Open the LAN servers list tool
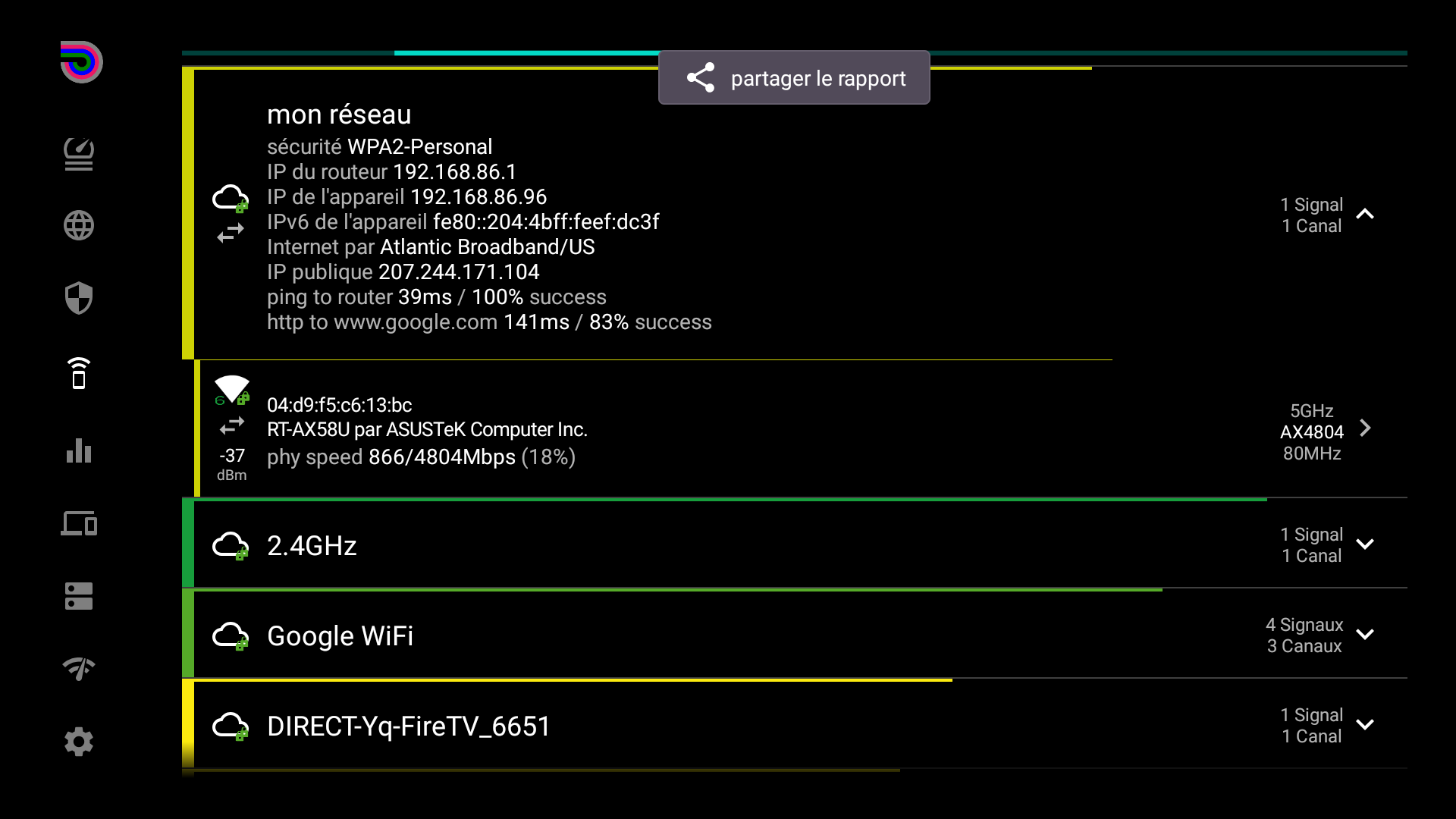The width and height of the screenshot is (1456, 819). point(79,596)
